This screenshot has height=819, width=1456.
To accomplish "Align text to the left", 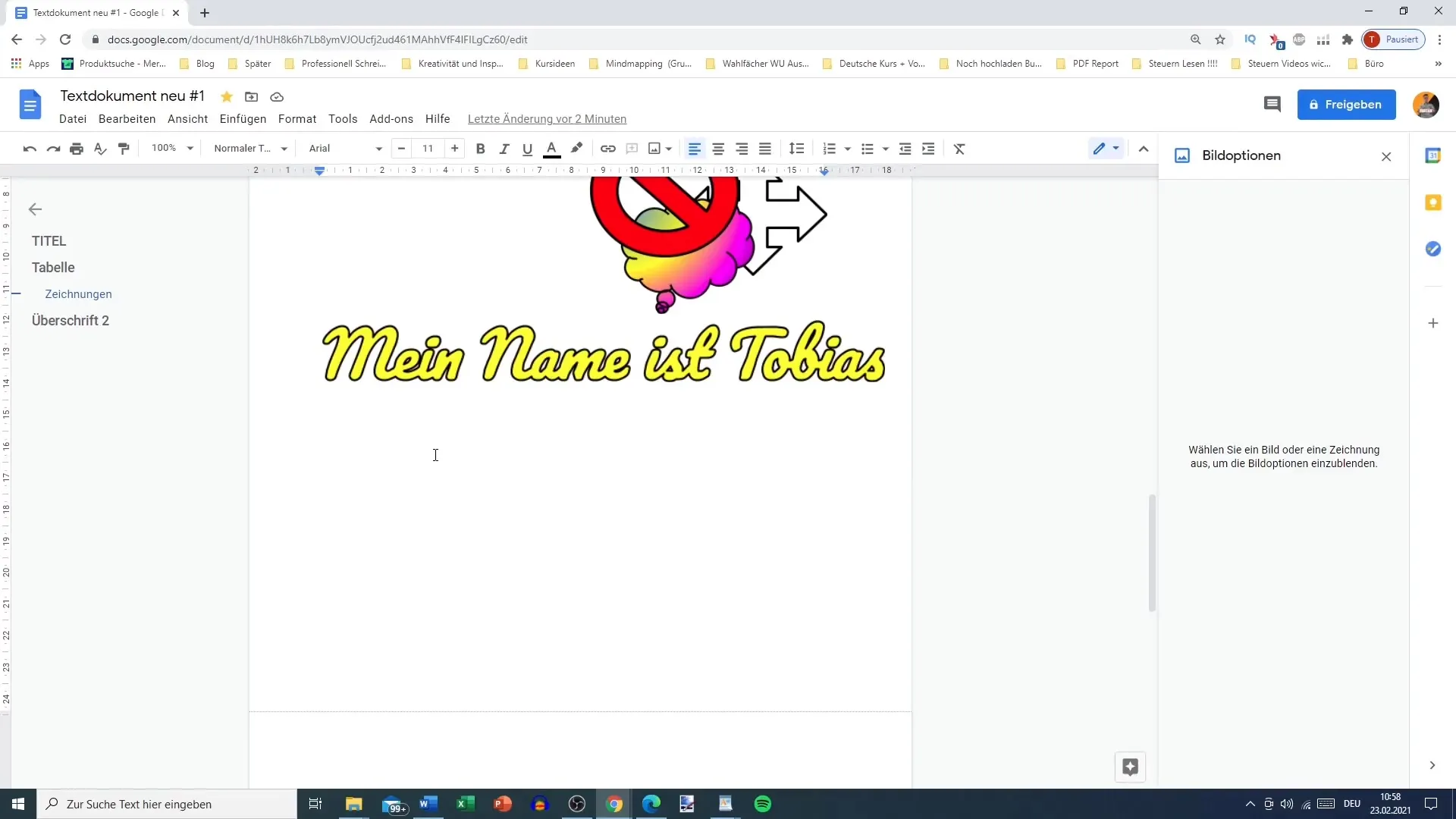I will click(x=695, y=149).
